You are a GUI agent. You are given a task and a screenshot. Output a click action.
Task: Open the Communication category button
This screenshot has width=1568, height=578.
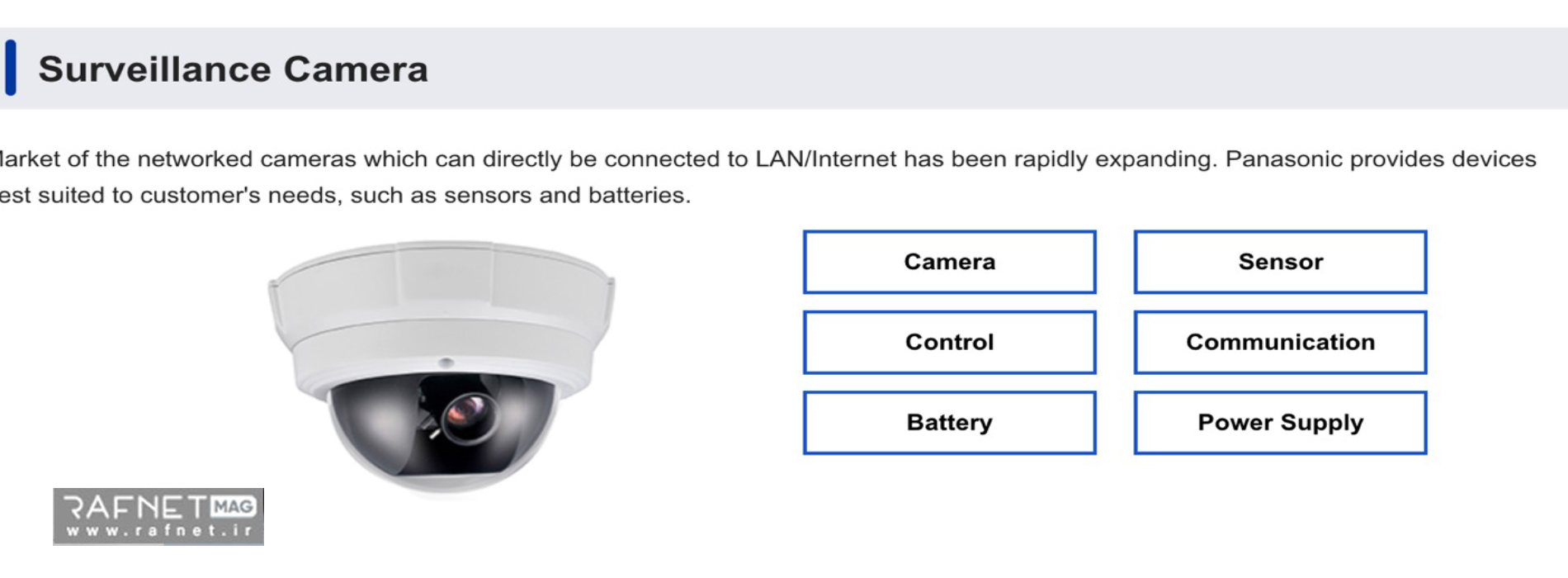pos(1280,342)
